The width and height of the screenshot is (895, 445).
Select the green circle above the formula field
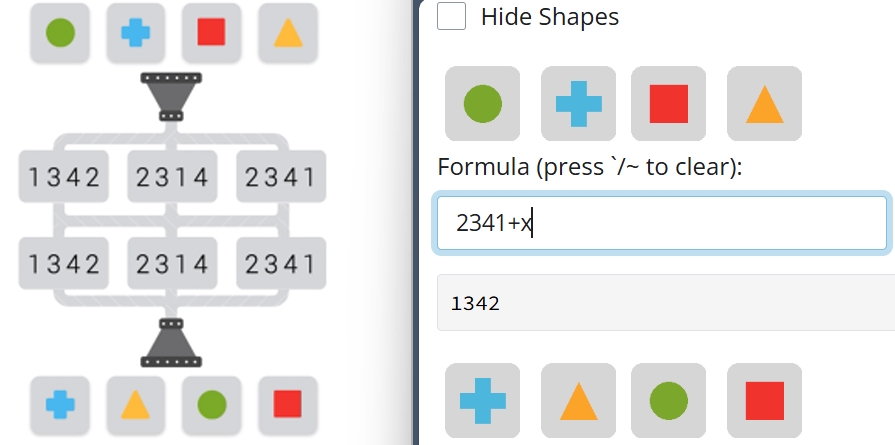(482, 104)
